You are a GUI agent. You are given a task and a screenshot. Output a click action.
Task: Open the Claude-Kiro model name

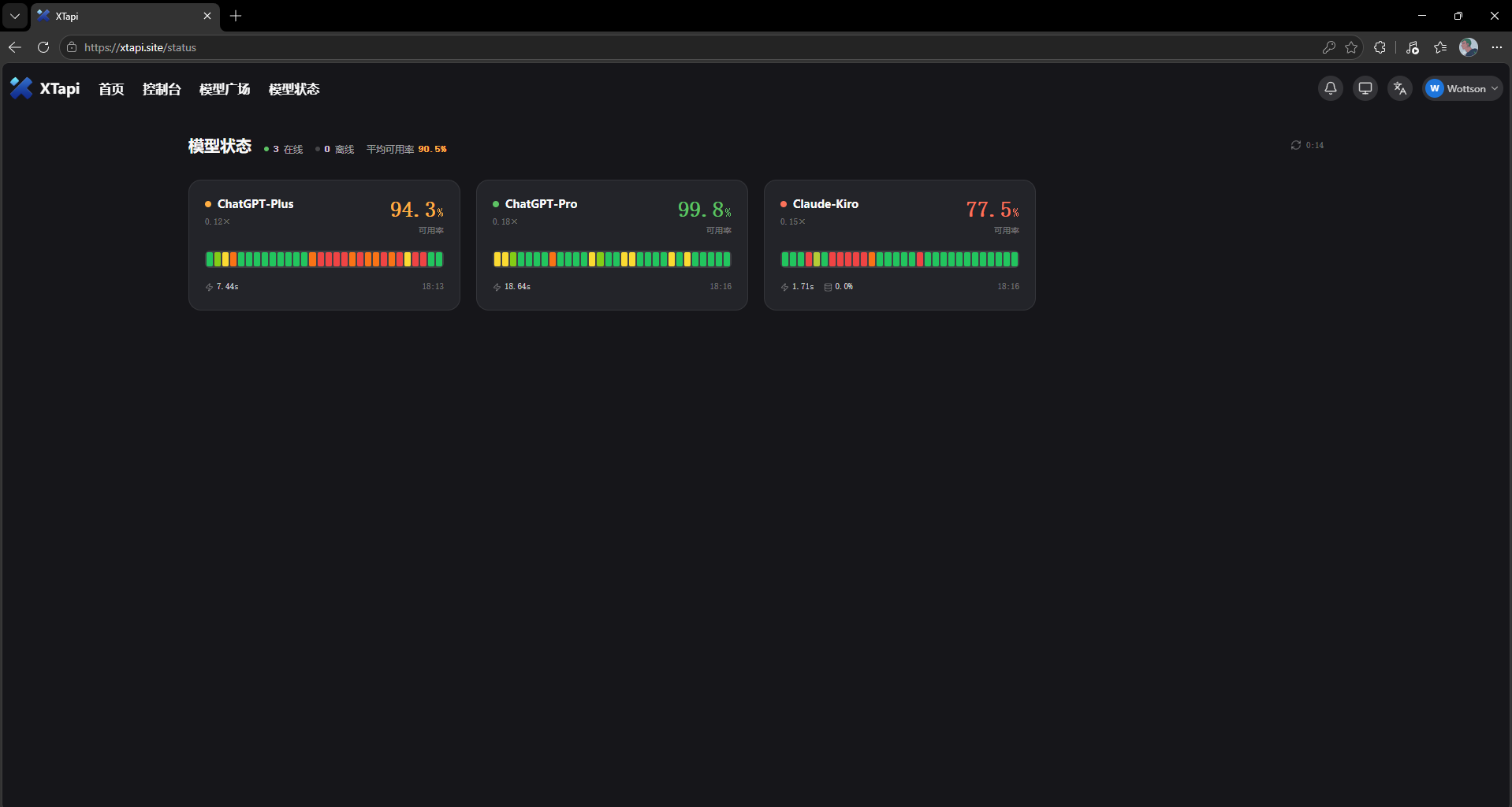pos(825,204)
